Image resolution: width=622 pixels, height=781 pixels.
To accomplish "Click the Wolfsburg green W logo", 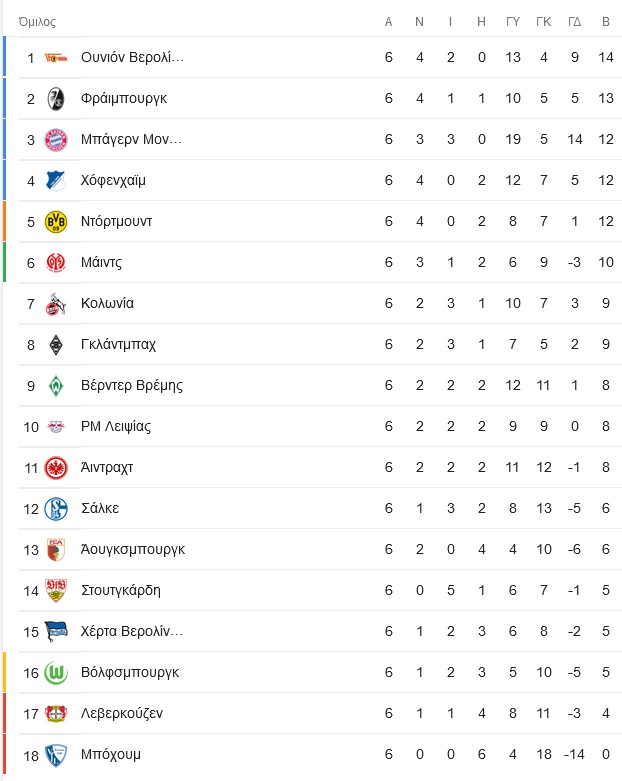I will (x=56, y=673).
